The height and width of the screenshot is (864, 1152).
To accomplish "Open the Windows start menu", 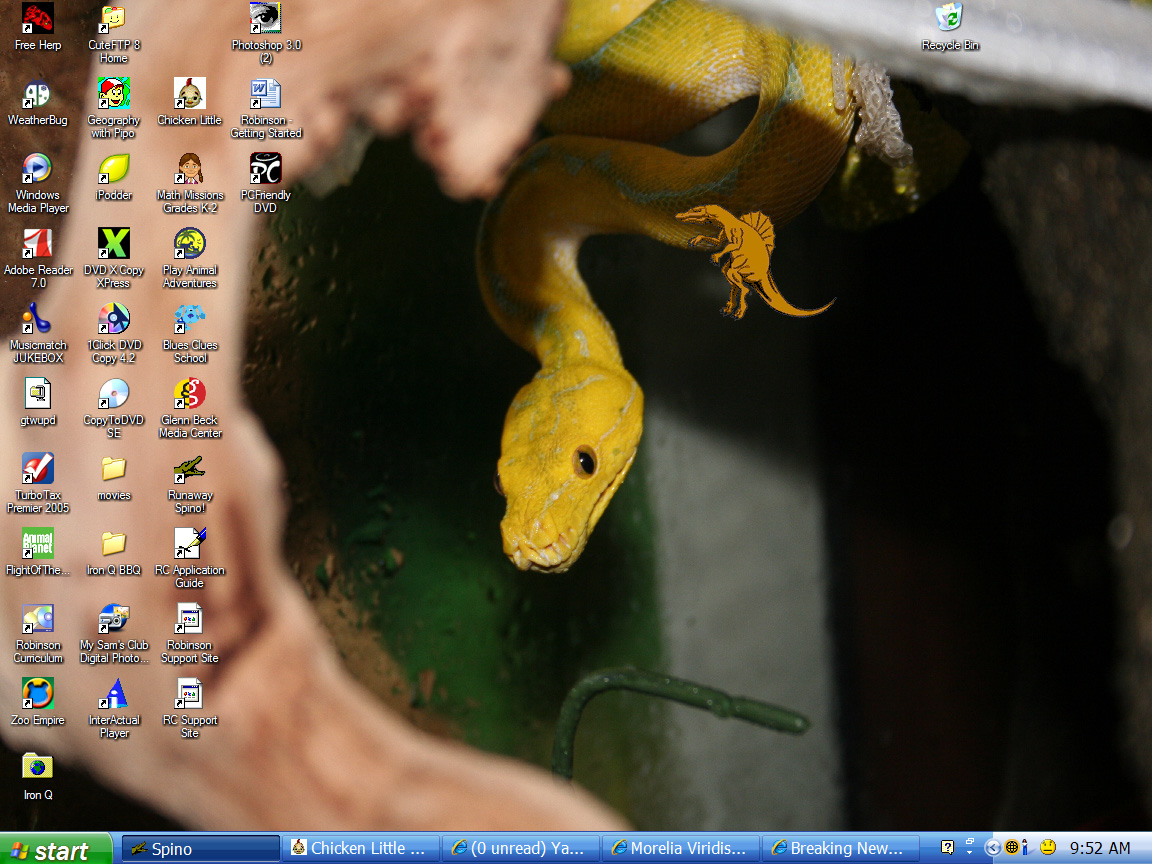I will click(55, 849).
